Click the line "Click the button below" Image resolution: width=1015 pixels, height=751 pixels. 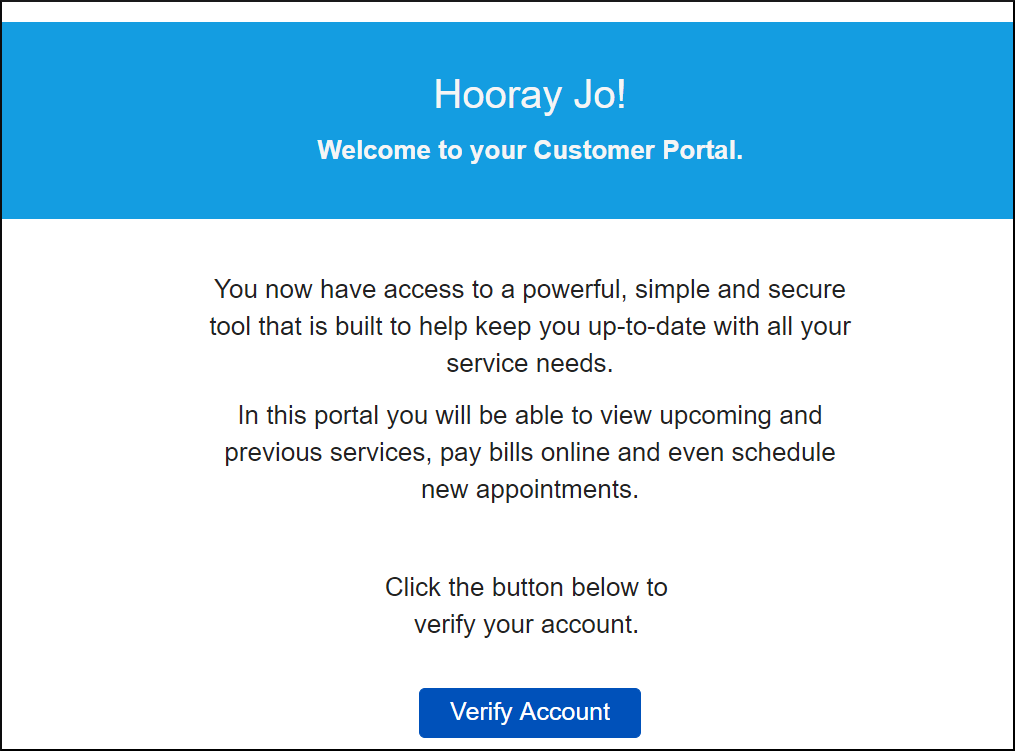[526, 587]
